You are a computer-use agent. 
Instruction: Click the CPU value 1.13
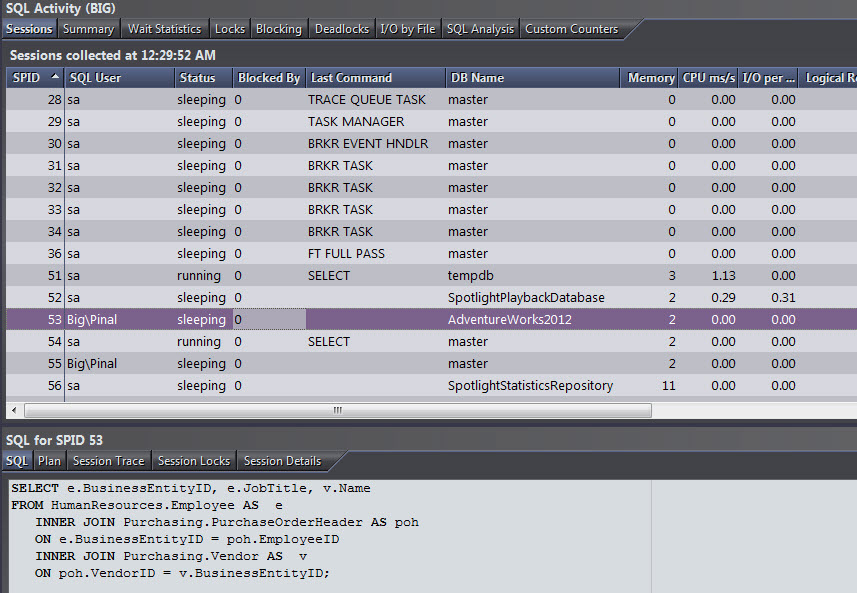click(723, 275)
